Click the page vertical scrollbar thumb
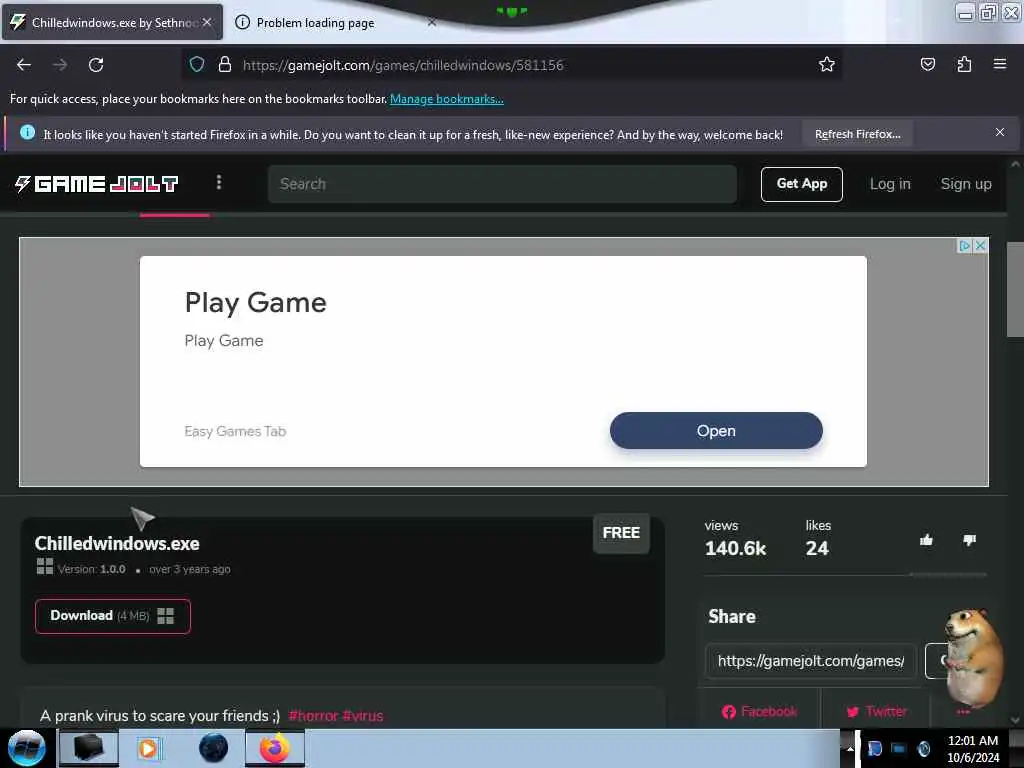The height and width of the screenshot is (768, 1024). (x=1015, y=290)
